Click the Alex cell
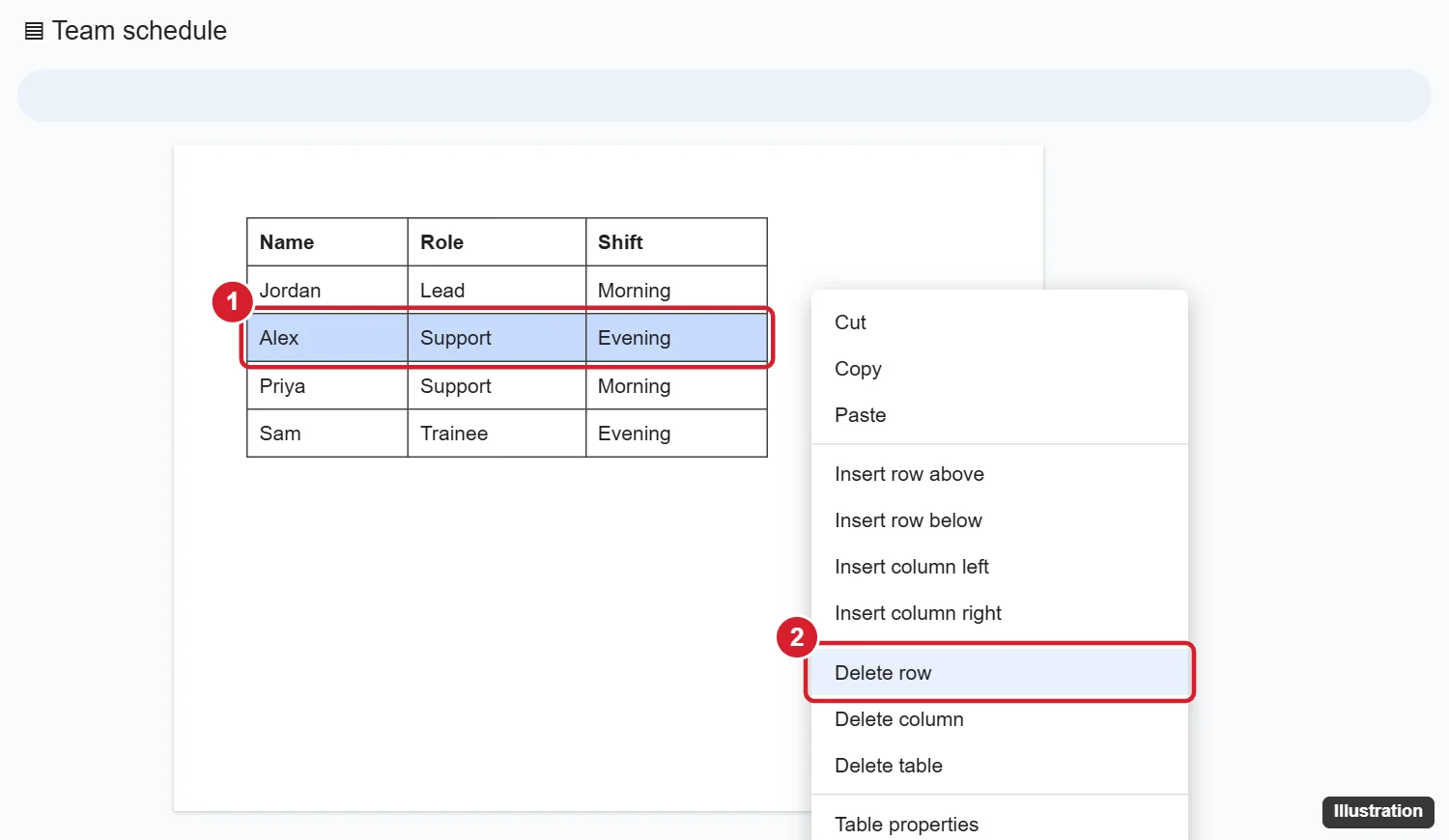1449x840 pixels. [327, 338]
